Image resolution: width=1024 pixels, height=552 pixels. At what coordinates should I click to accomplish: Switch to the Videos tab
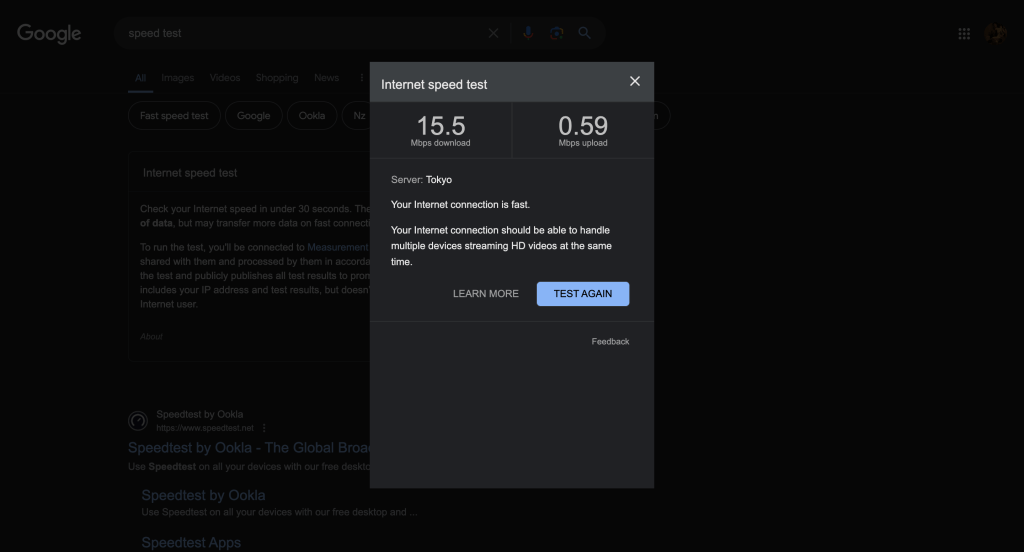point(225,78)
